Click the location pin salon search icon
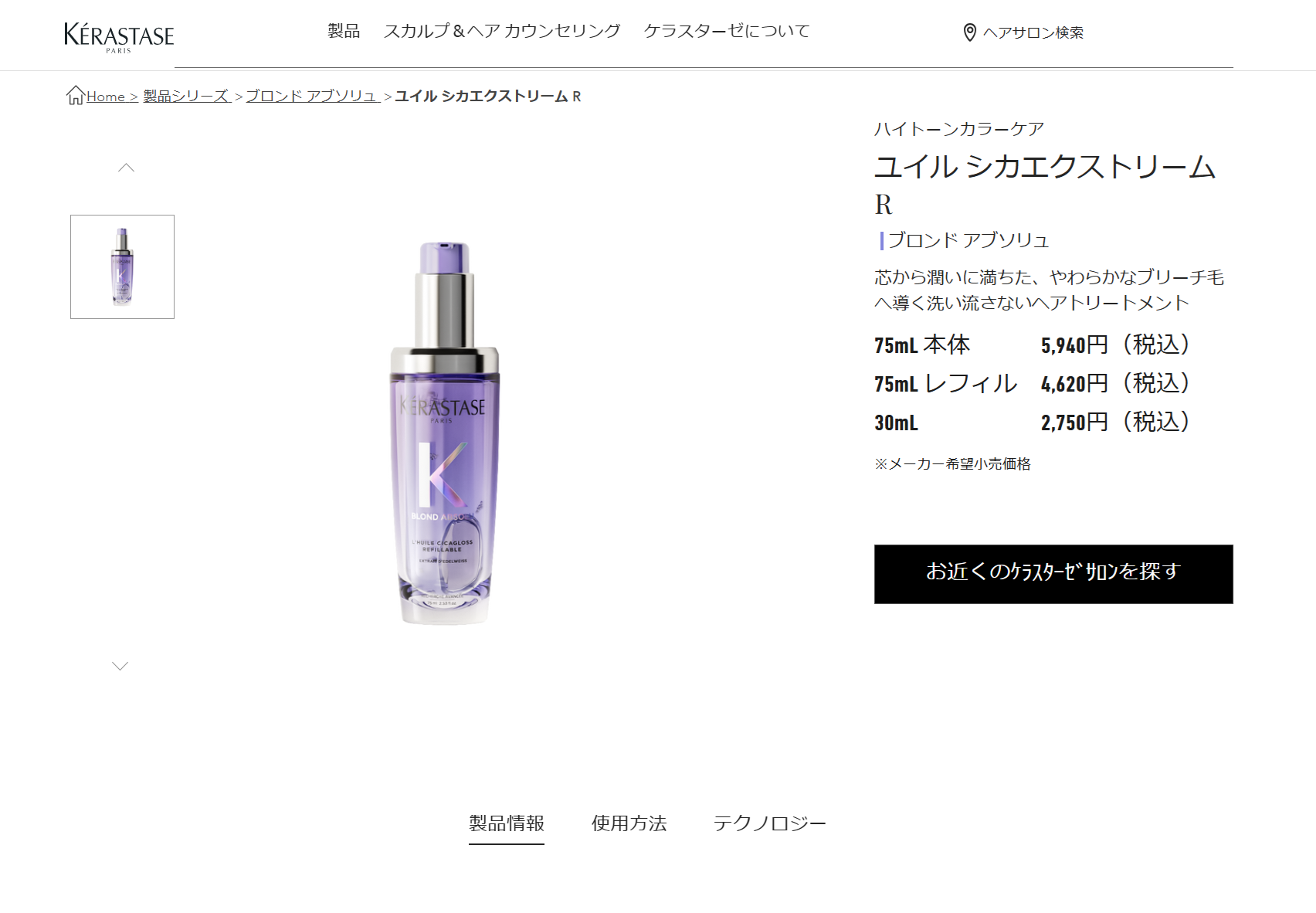1316x913 pixels. (x=970, y=32)
